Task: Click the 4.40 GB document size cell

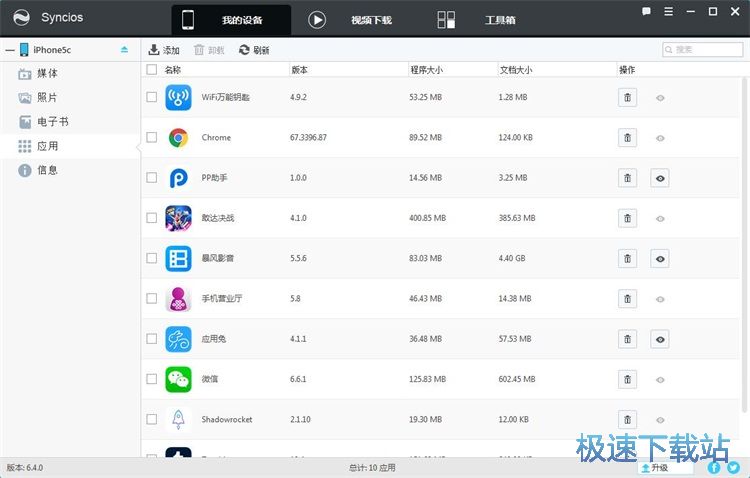Action: click(x=512, y=258)
